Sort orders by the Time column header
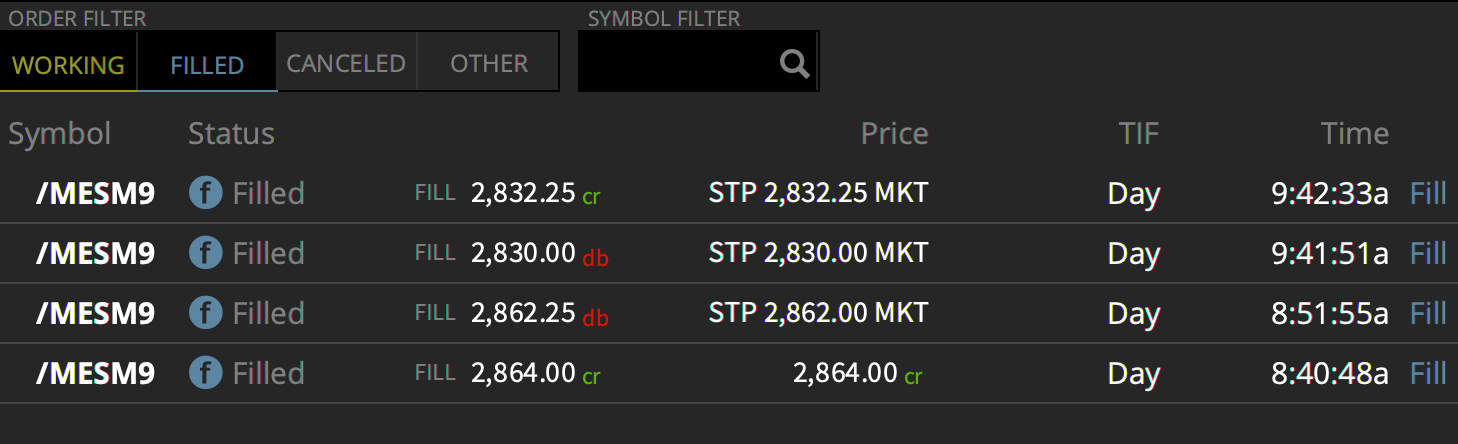The height and width of the screenshot is (444, 1458). (x=1355, y=134)
